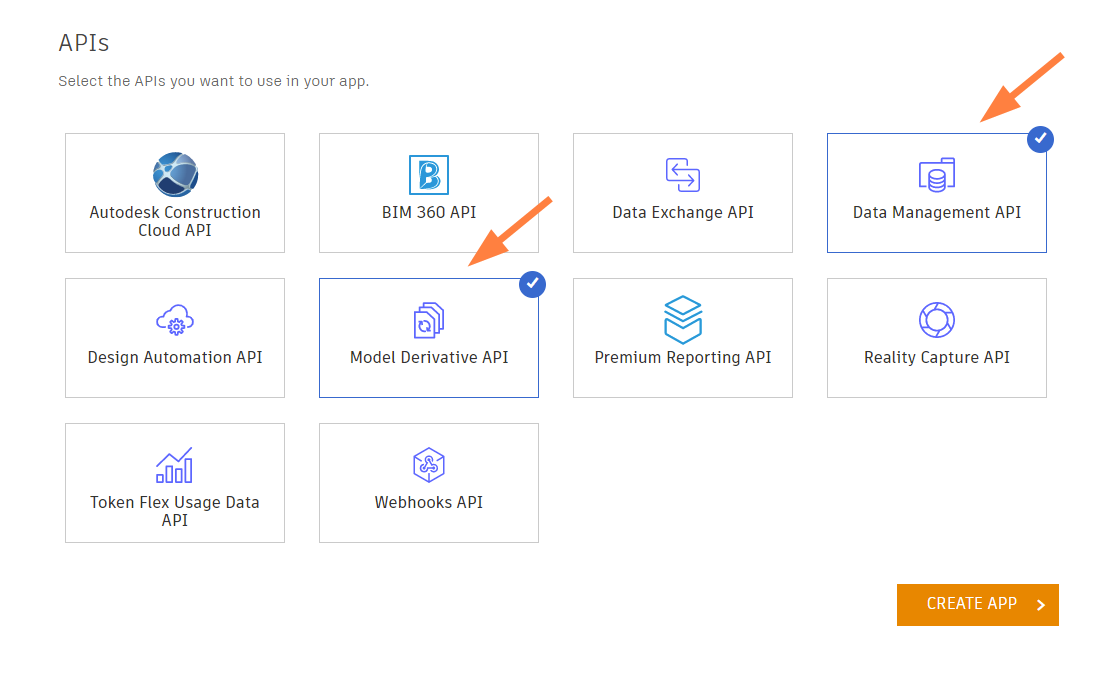Select the BIM 360 API text label

[x=429, y=213]
